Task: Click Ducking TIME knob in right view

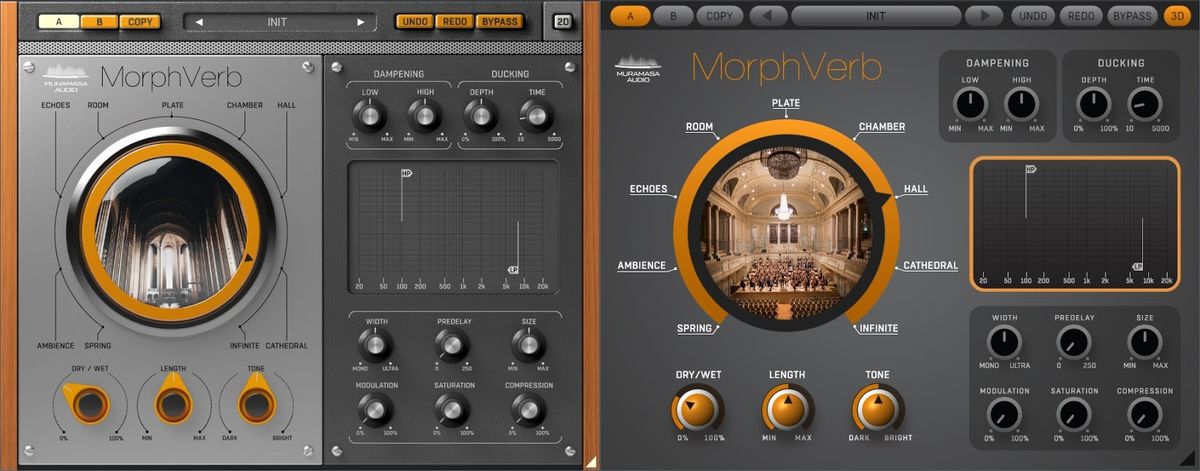Action: pyautogui.click(x=1146, y=104)
